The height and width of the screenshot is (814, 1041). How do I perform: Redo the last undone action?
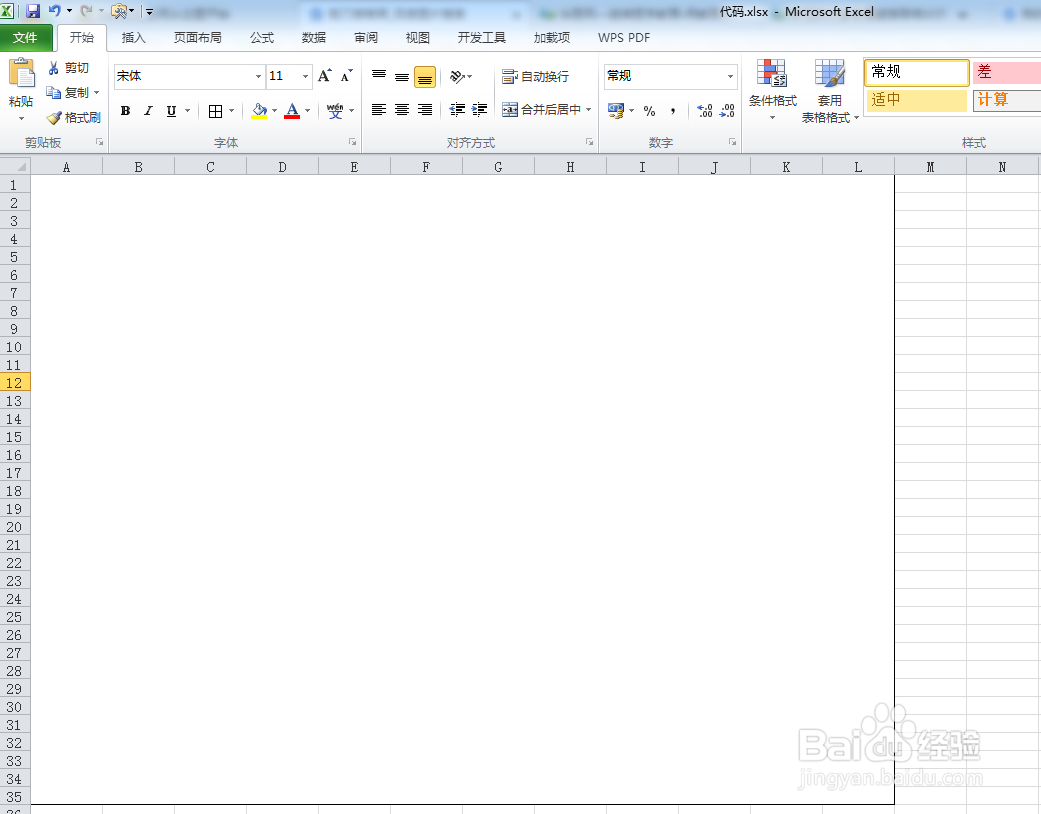86,11
